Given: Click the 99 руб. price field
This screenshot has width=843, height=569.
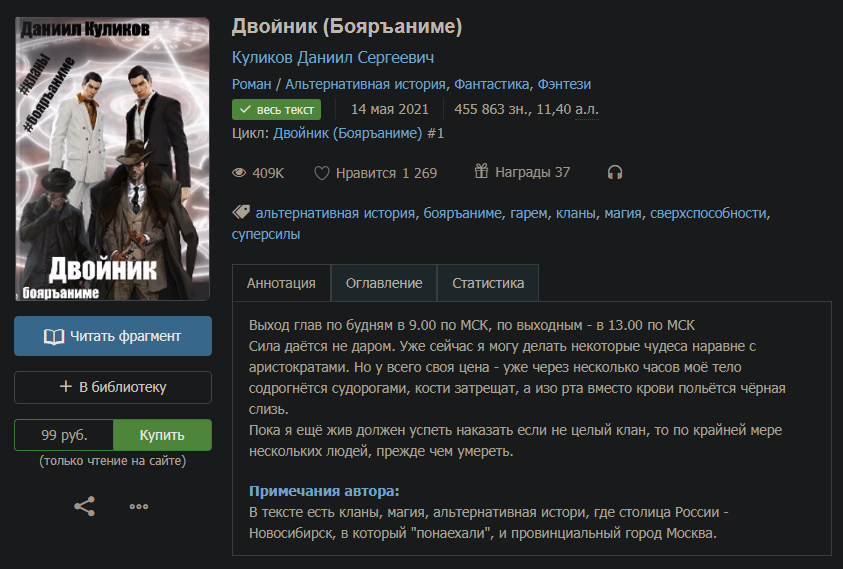Looking at the screenshot, I should [x=64, y=435].
